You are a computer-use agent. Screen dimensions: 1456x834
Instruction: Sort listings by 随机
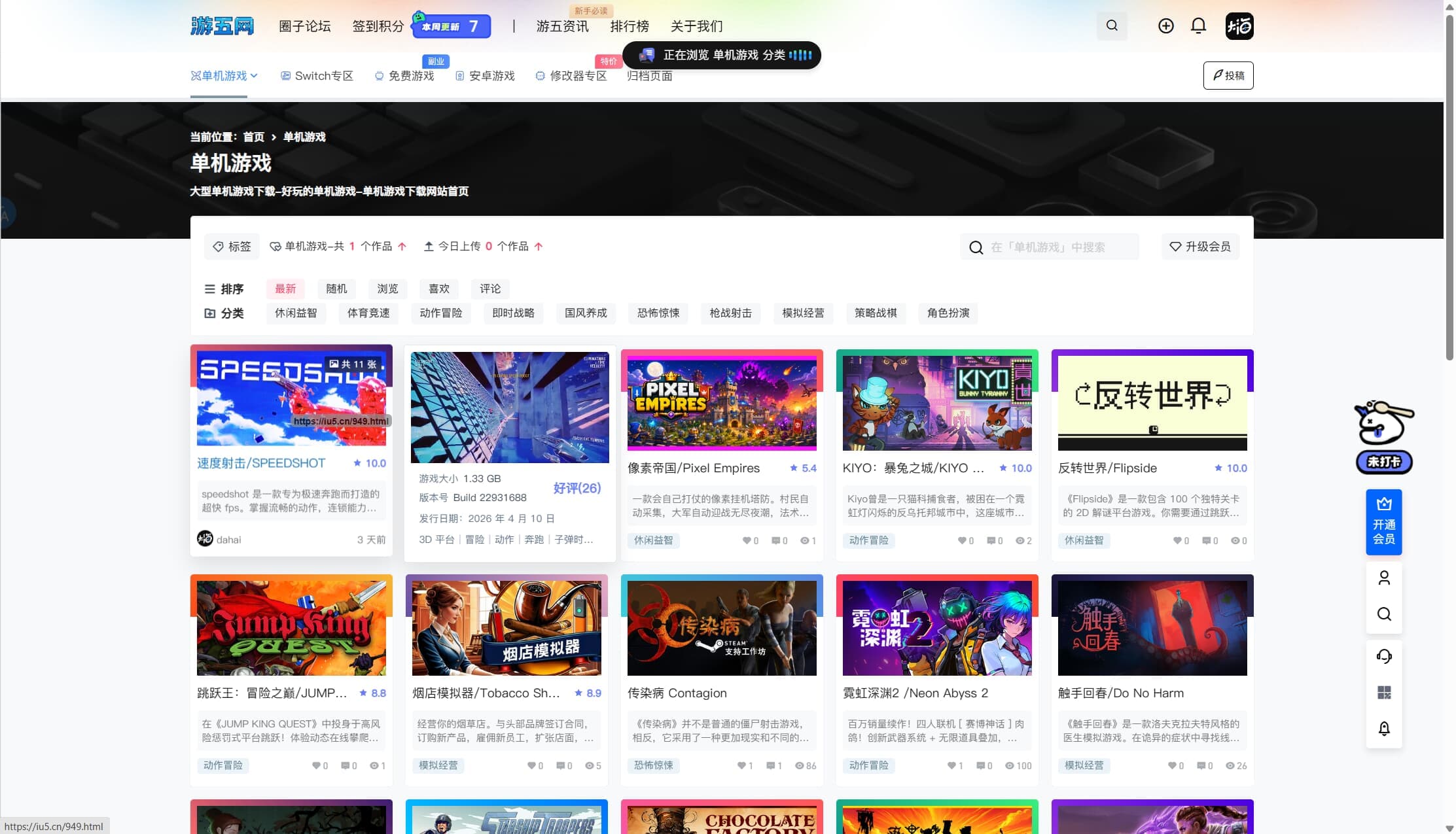(336, 289)
